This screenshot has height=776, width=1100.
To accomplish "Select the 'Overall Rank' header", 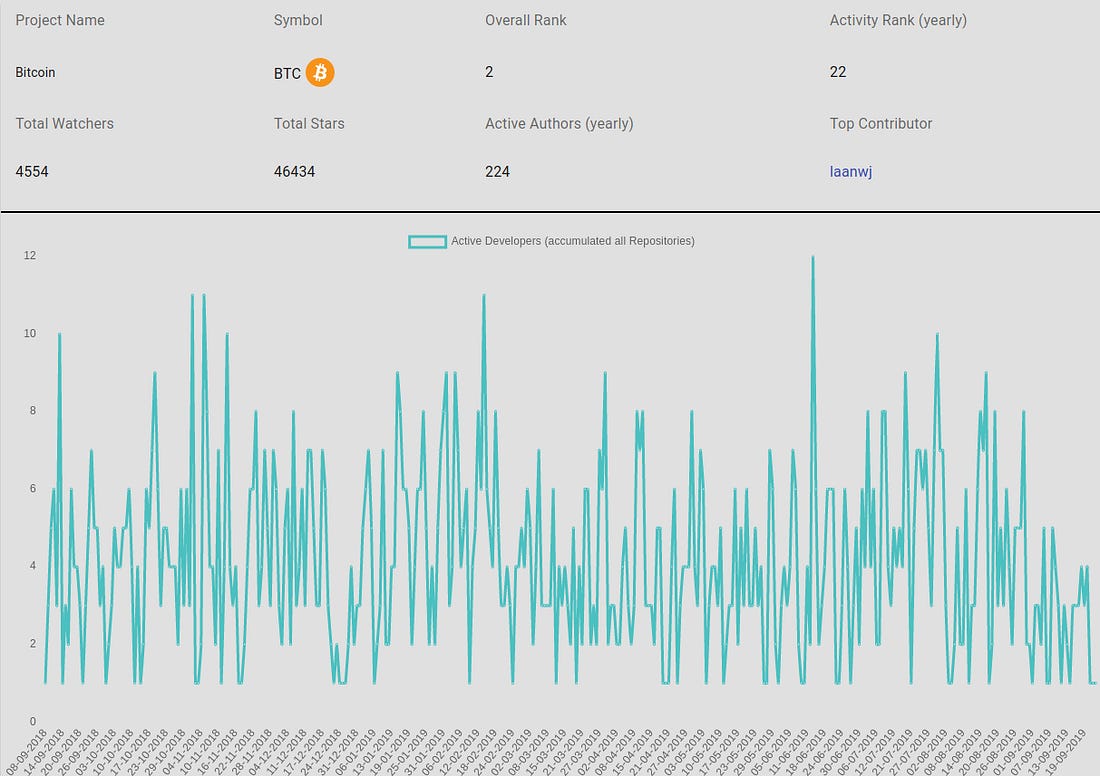I will 525,20.
